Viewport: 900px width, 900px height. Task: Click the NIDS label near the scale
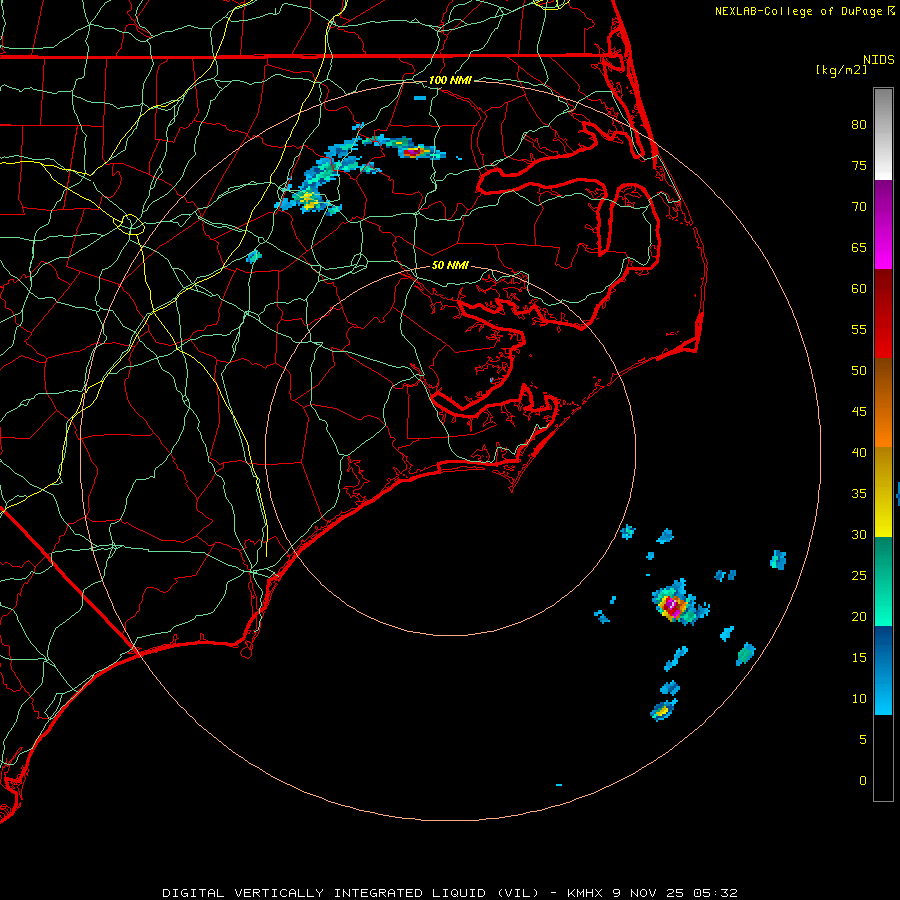(879, 60)
